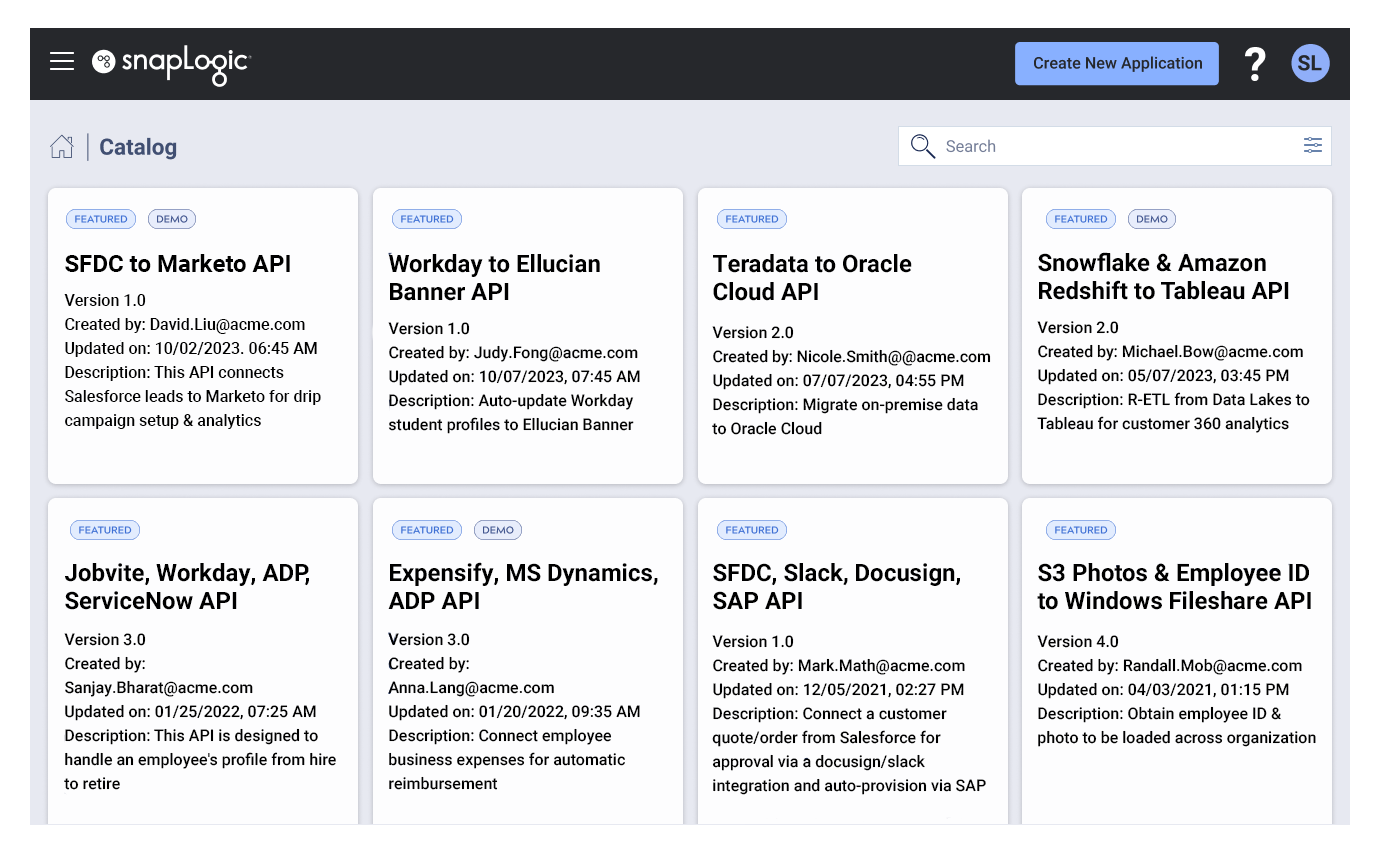
Task: Click description about migrating on-premise data
Action: [x=845, y=416]
